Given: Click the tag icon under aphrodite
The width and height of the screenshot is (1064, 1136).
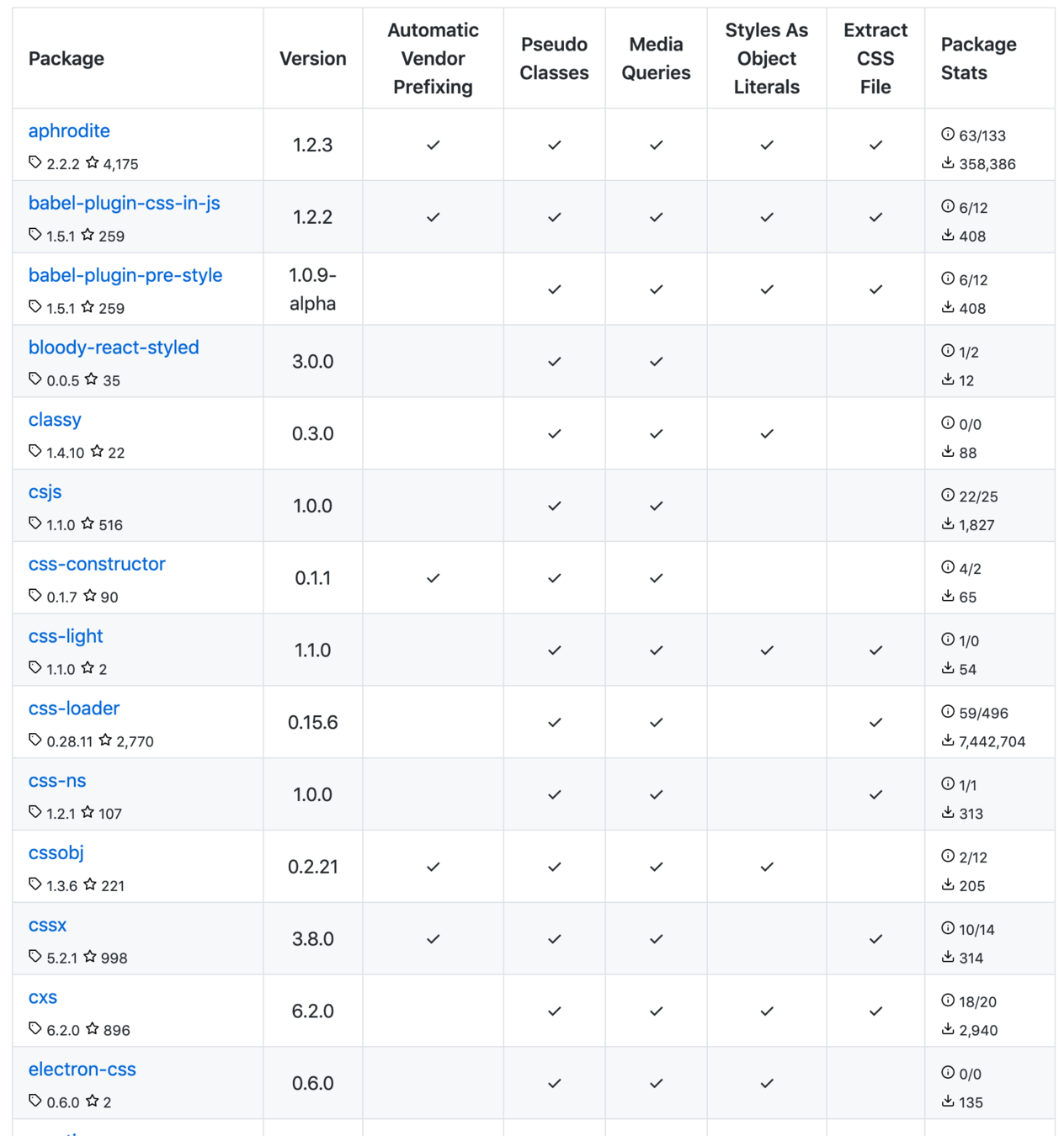Looking at the screenshot, I should (x=35, y=162).
